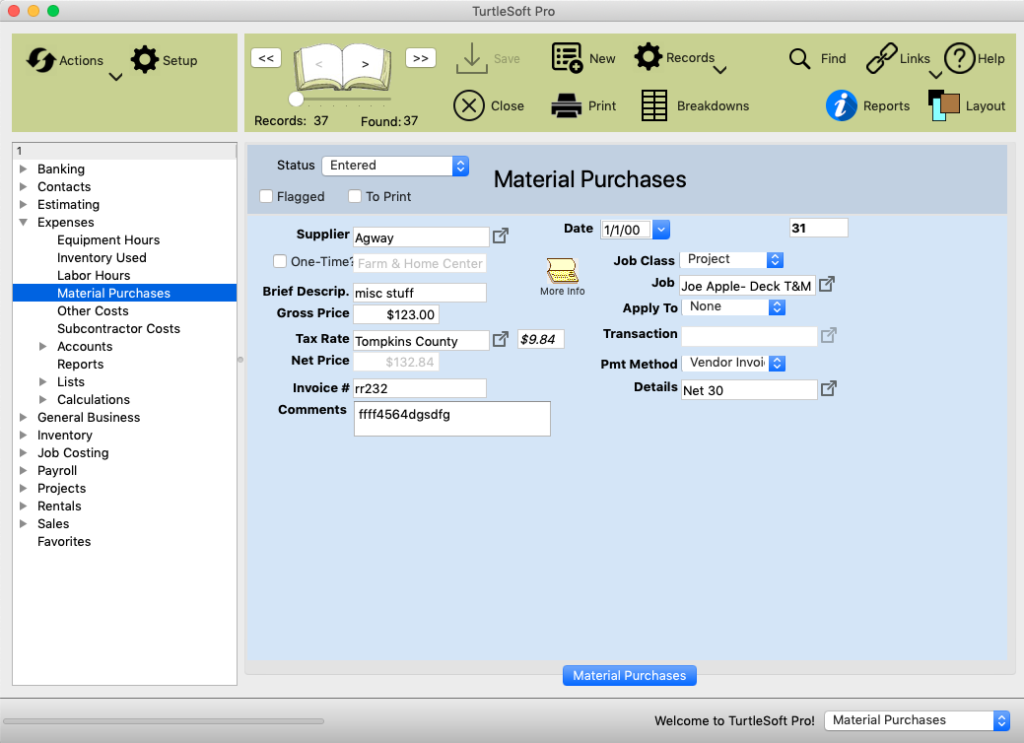1024x743 pixels.
Task: Expand the Banking tree node
Action: [x=24, y=169]
